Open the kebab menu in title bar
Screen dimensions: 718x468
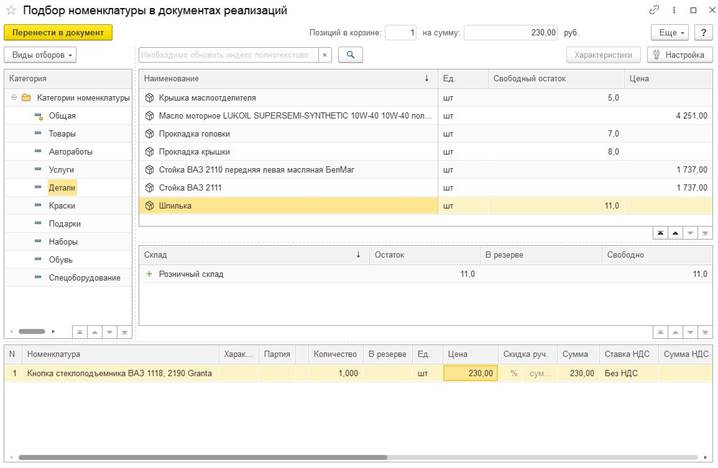(x=674, y=10)
